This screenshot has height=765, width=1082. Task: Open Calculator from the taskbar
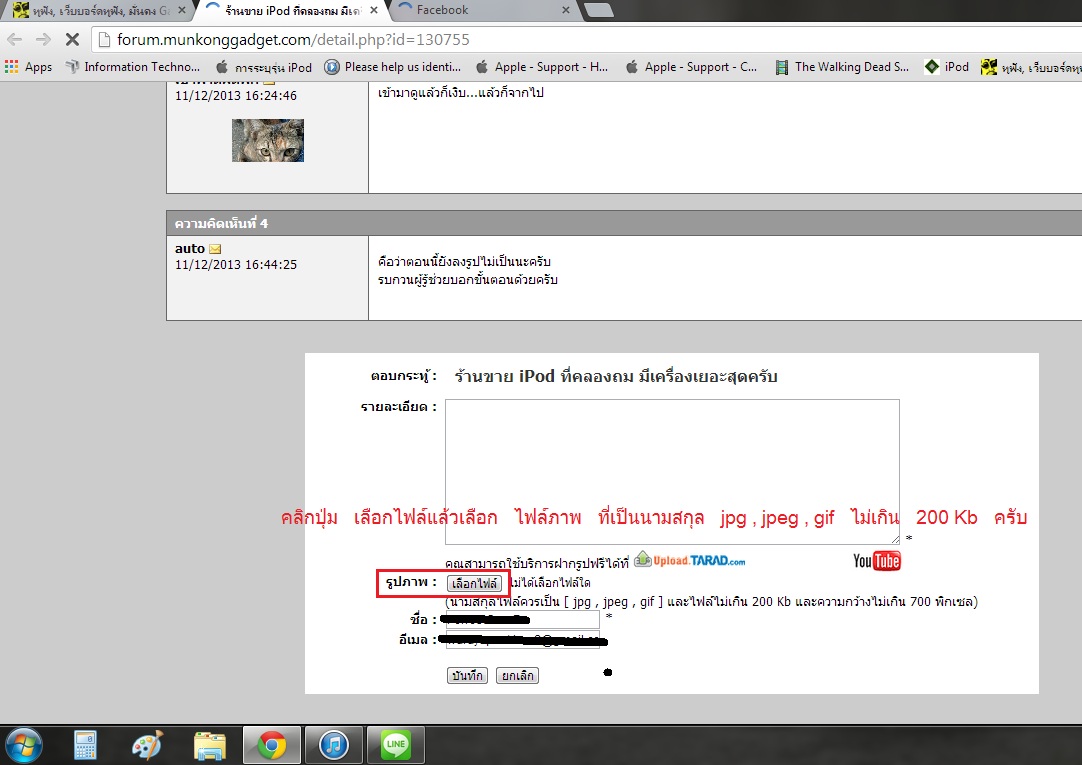tap(85, 745)
